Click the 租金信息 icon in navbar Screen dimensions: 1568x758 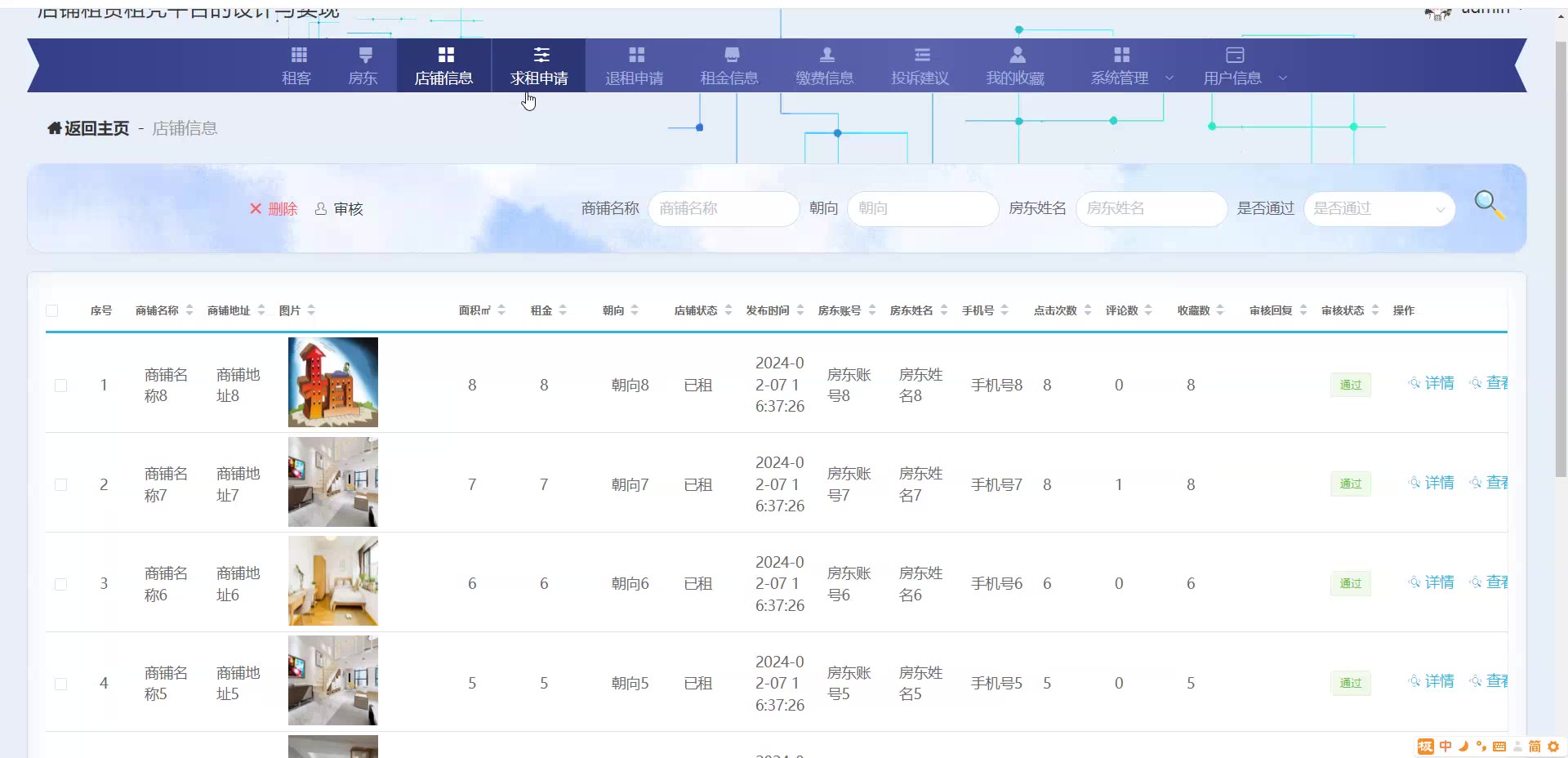click(x=732, y=55)
